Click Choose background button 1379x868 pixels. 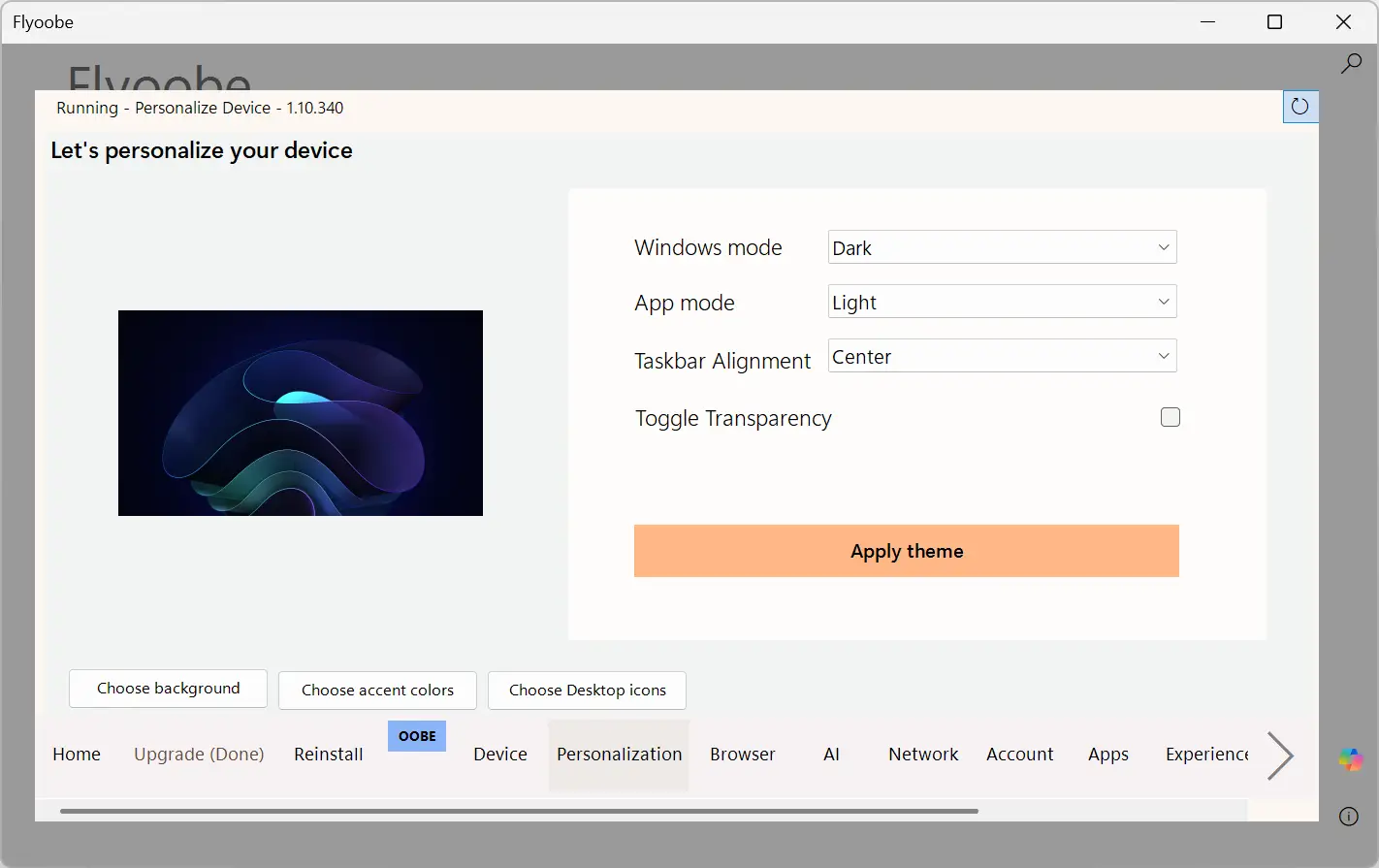click(168, 689)
